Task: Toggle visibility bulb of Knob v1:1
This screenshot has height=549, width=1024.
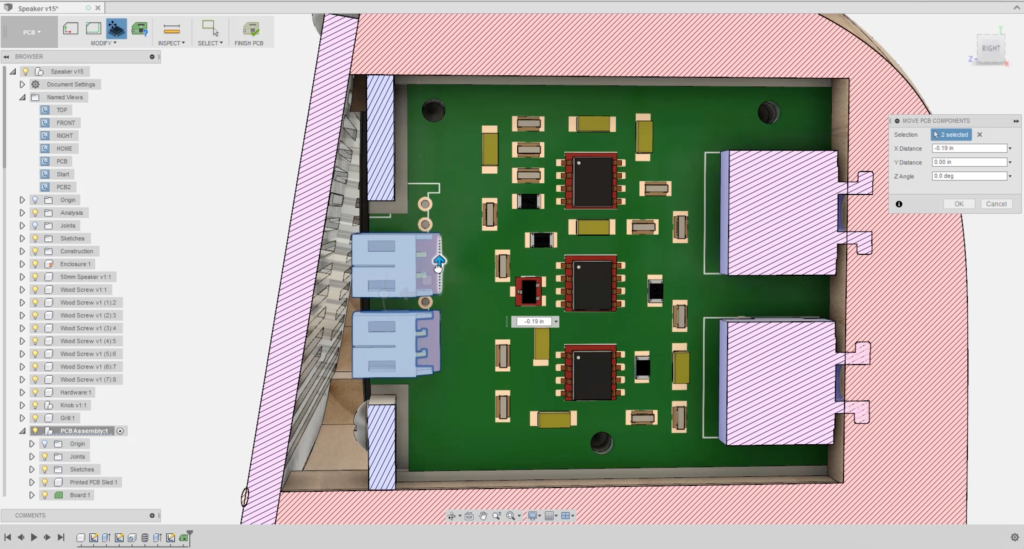Action: pos(35,405)
